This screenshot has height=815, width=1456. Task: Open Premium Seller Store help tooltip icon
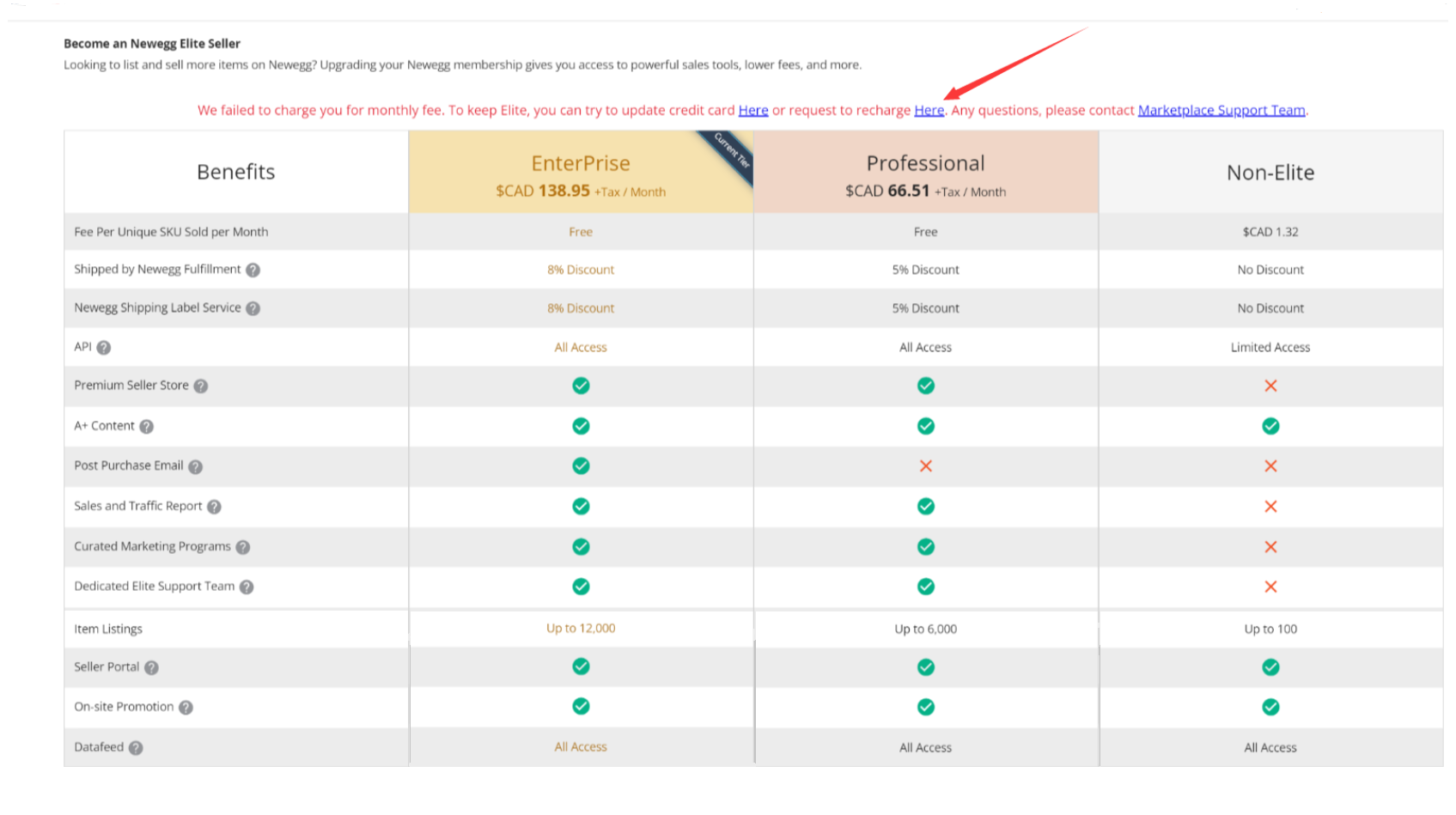coord(201,386)
